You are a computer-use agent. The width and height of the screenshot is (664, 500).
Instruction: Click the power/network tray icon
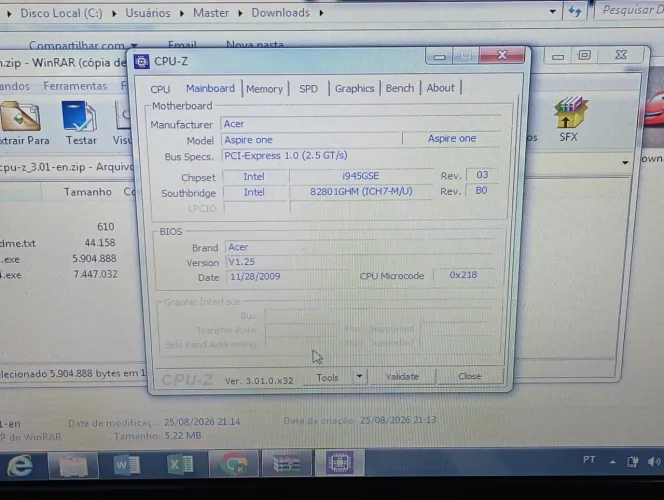[633, 461]
